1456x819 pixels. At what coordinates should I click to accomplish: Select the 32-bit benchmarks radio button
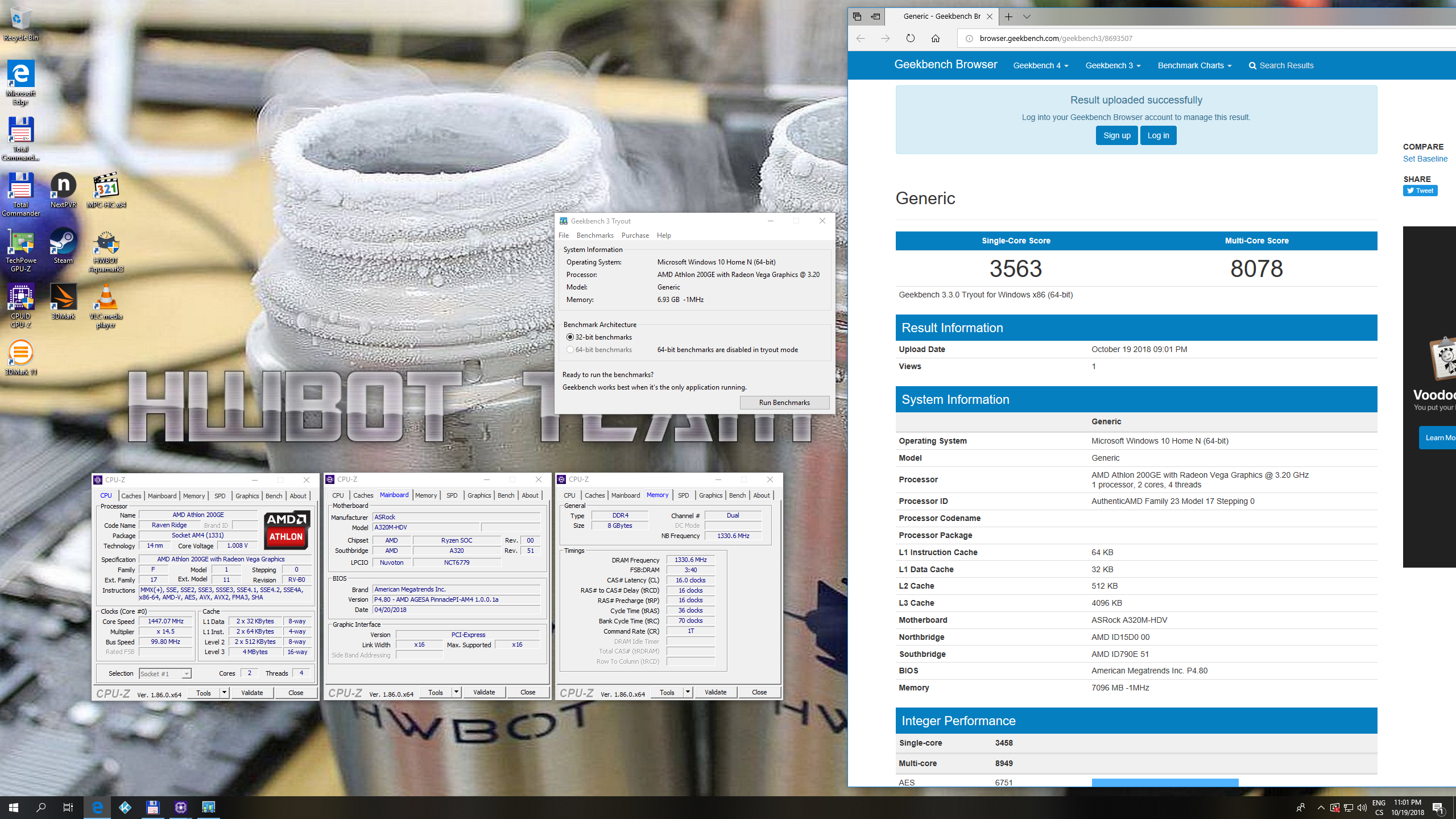(570, 337)
